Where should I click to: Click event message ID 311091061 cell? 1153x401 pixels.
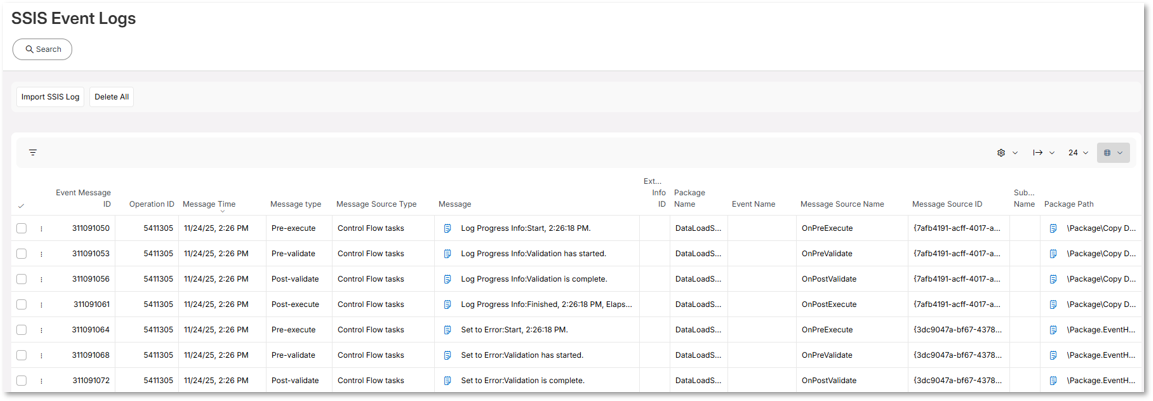(91, 305)
